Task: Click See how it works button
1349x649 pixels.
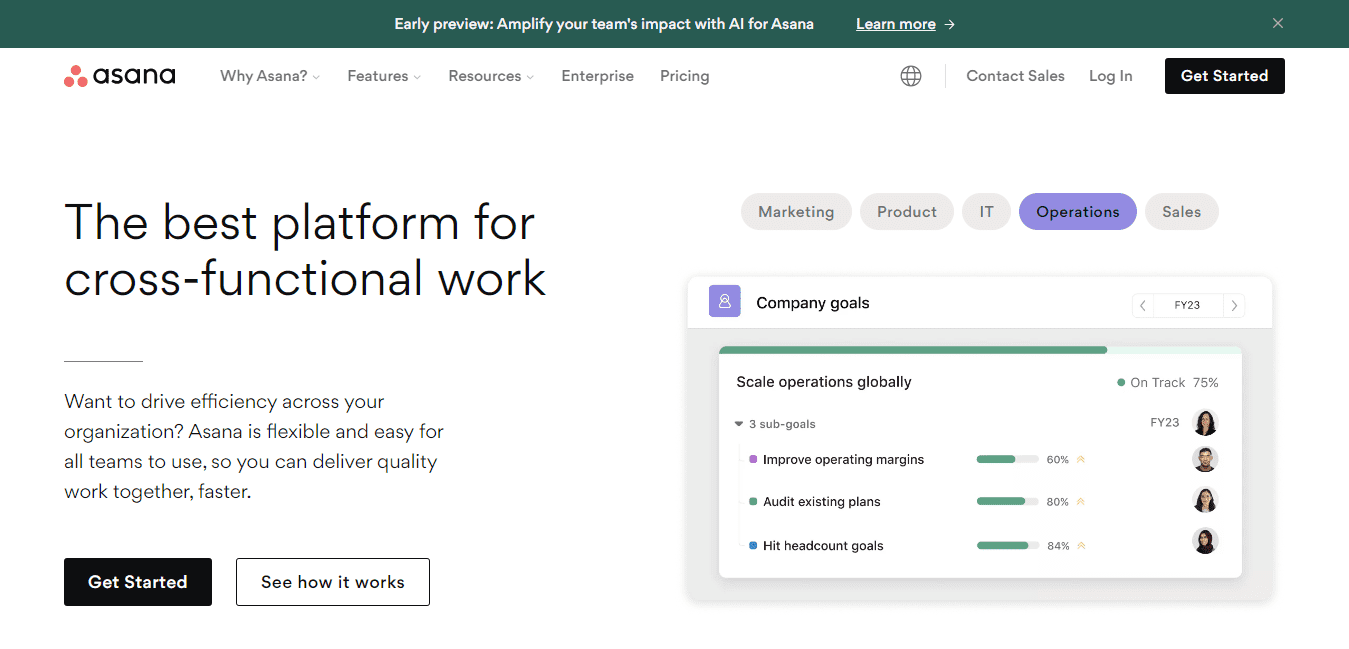Action: [333, 582]
